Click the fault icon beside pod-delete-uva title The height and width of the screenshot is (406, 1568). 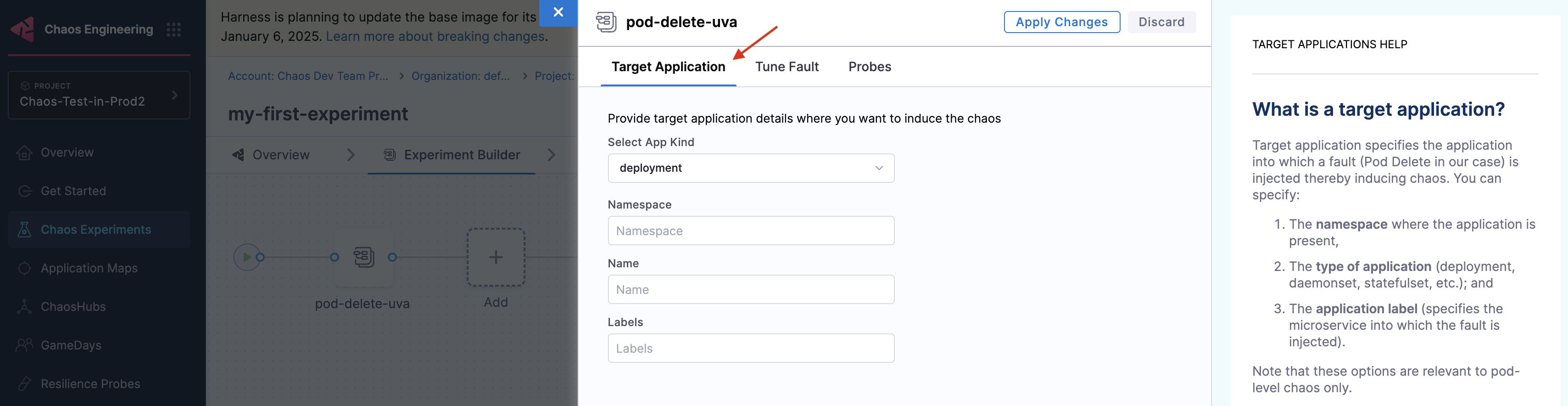(606, 22)
